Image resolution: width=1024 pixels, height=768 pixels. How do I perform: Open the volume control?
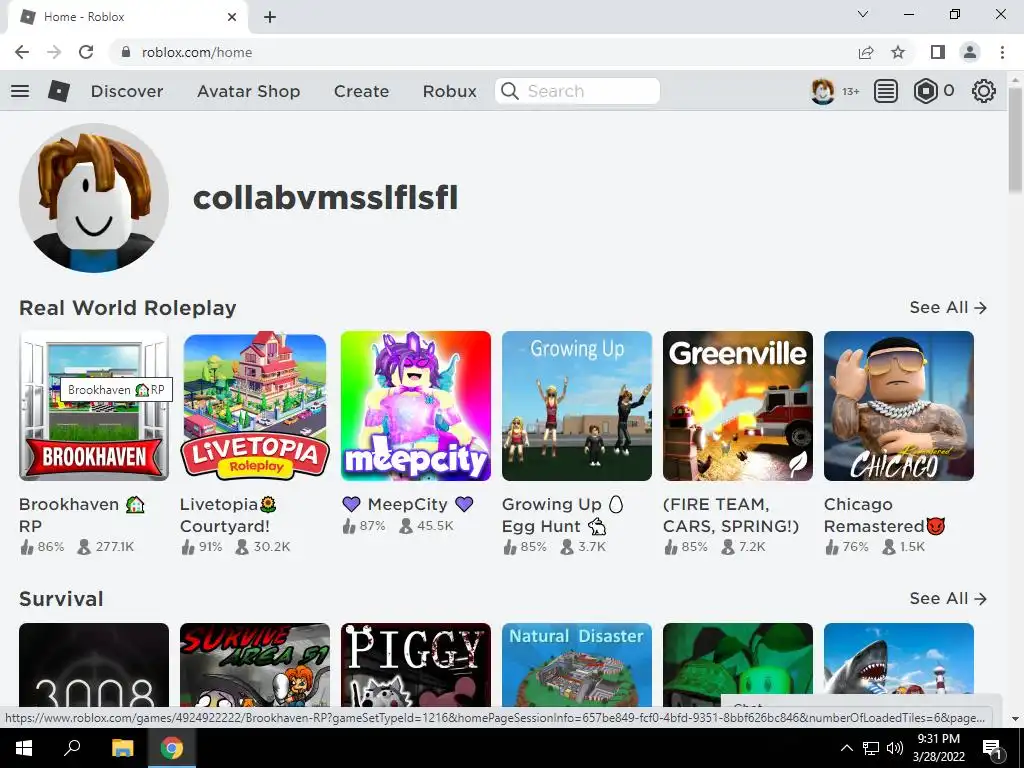click(x=895, y=748)
